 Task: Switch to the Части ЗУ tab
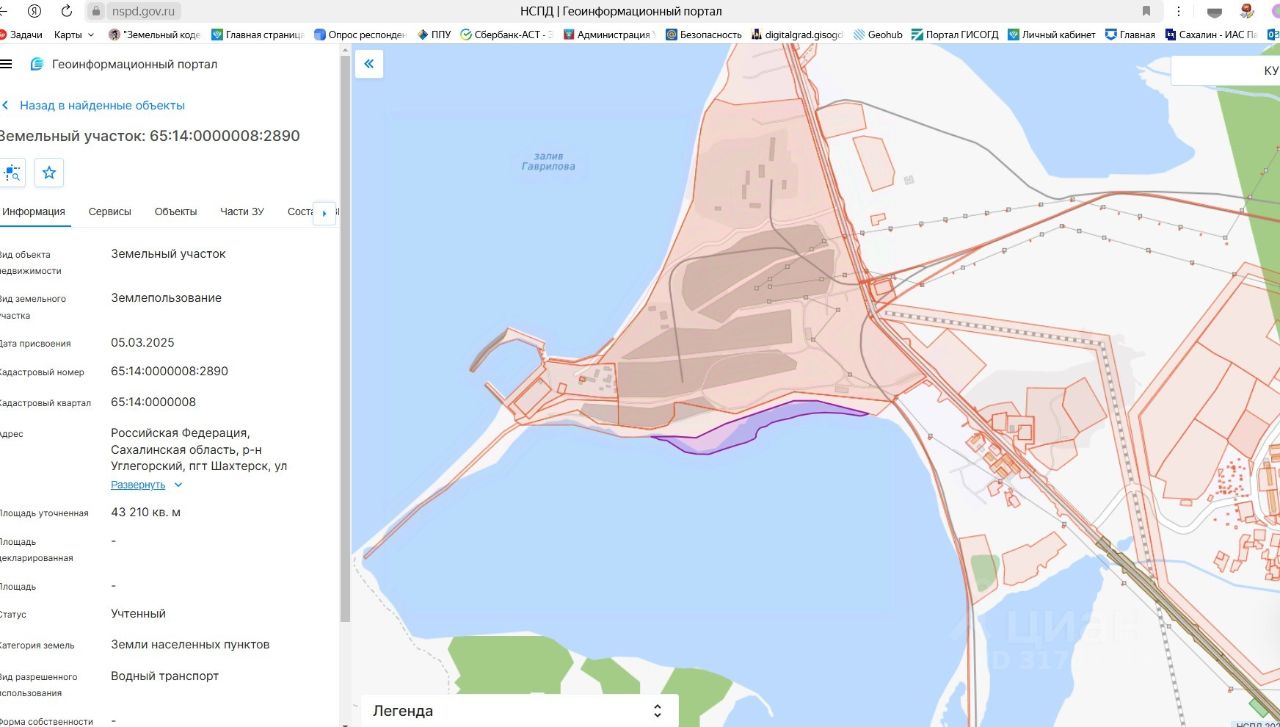pyautogui.click(x=242, y=211)
